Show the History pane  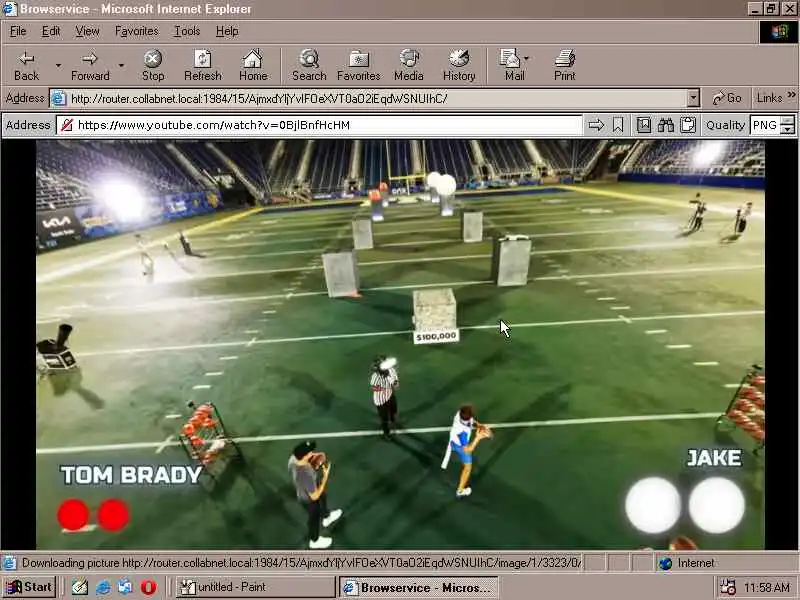click(x=459, y=66)
